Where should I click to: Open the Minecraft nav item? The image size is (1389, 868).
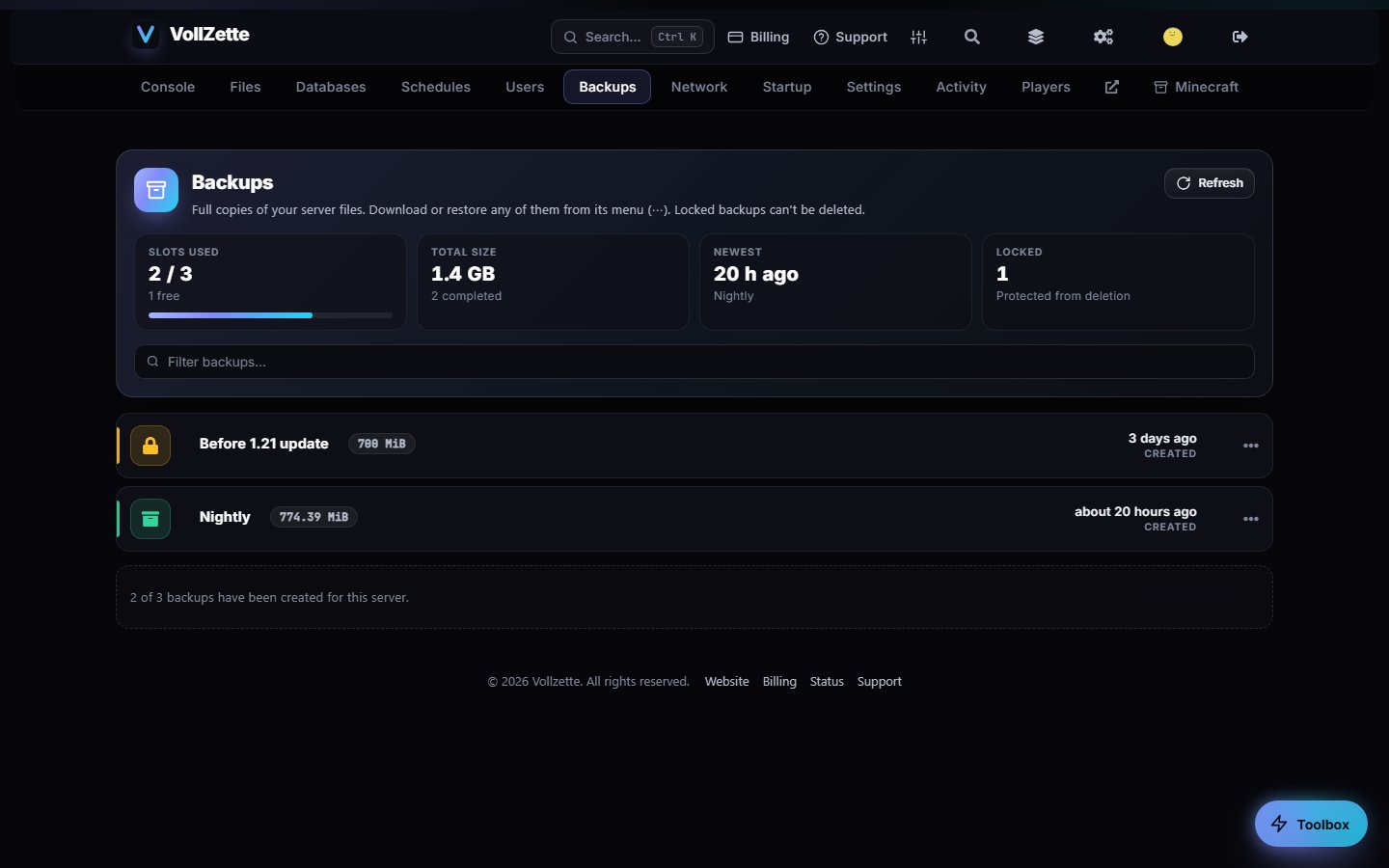point(1196,87)
